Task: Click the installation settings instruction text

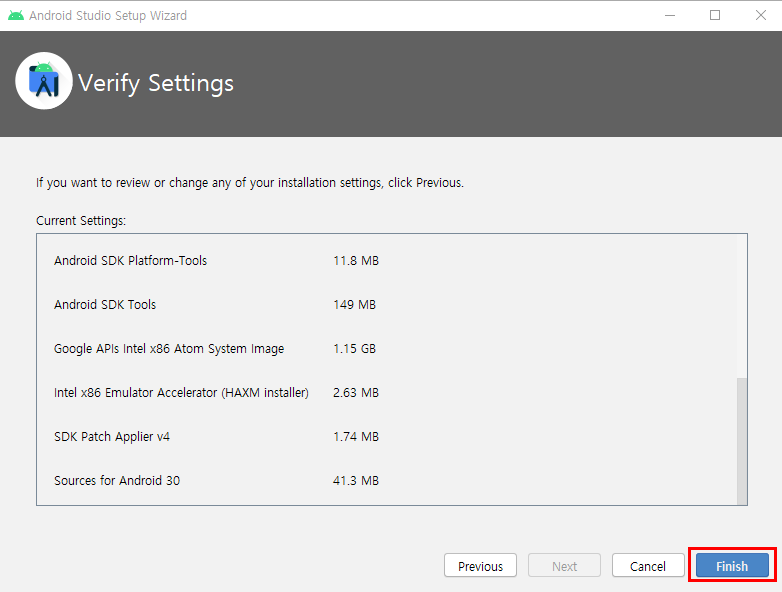Action: point(250,183)
